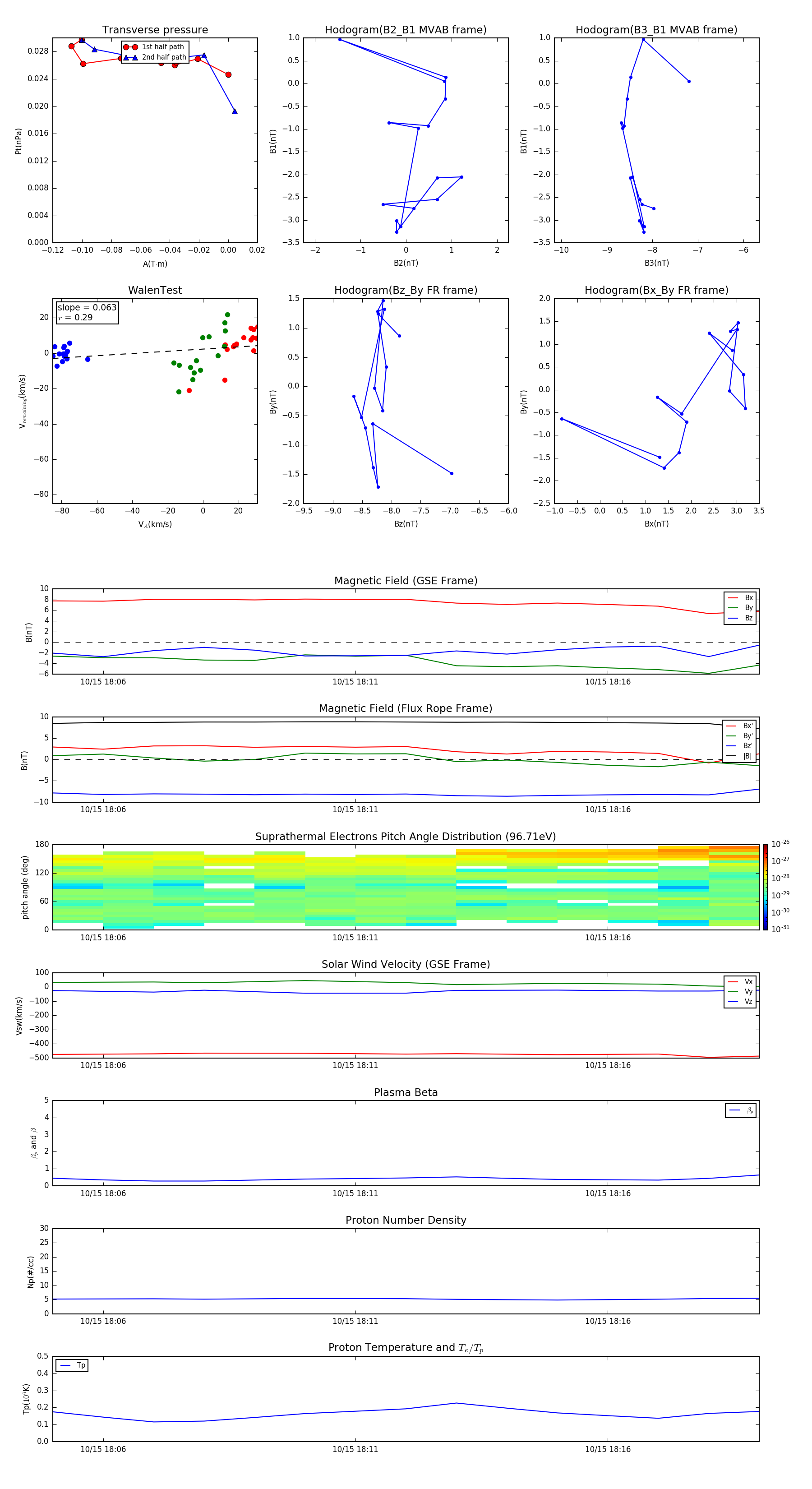Click the "V_remaining(km/s)" y-axis label
Viewport: 812px width, 1489px height.
pos(22,401)
